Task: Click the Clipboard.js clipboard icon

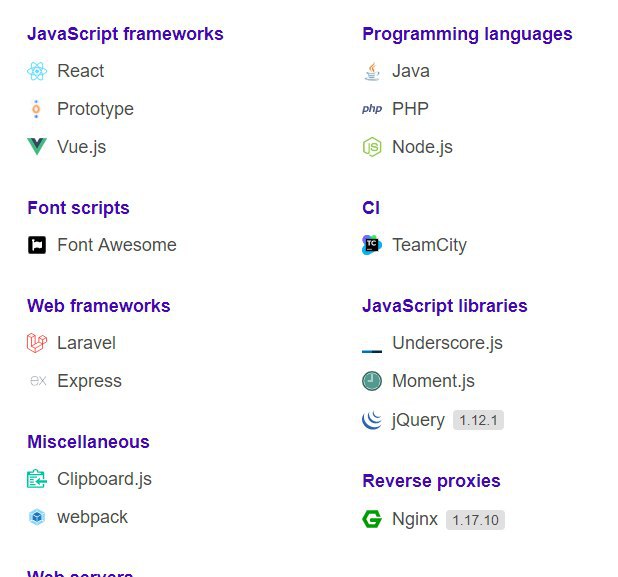Action: coord(37,479)
